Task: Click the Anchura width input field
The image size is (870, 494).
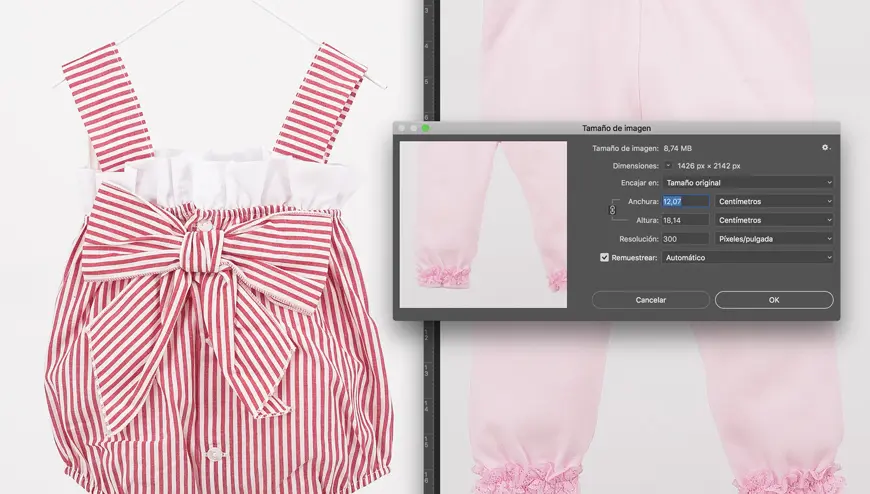Action: click(x=685, y=201)
